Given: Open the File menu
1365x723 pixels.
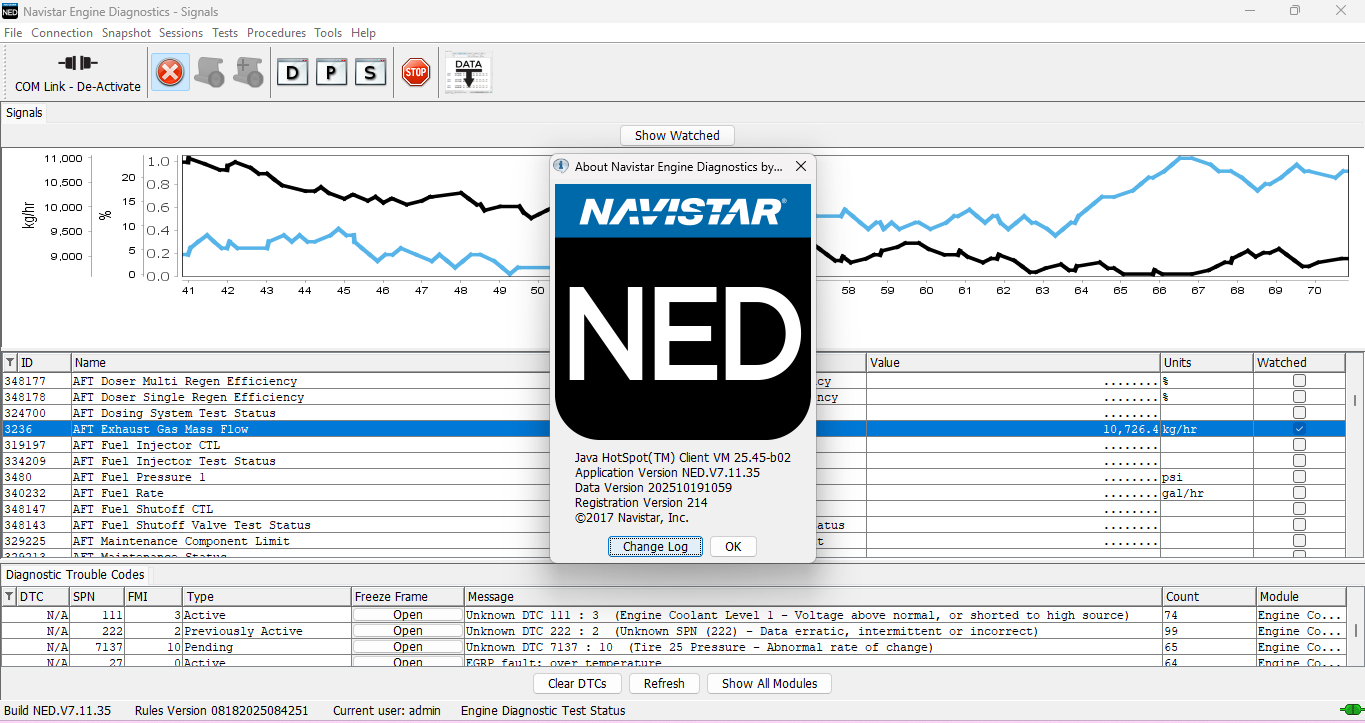Looking at the screenshot, I should coord(13,33).
